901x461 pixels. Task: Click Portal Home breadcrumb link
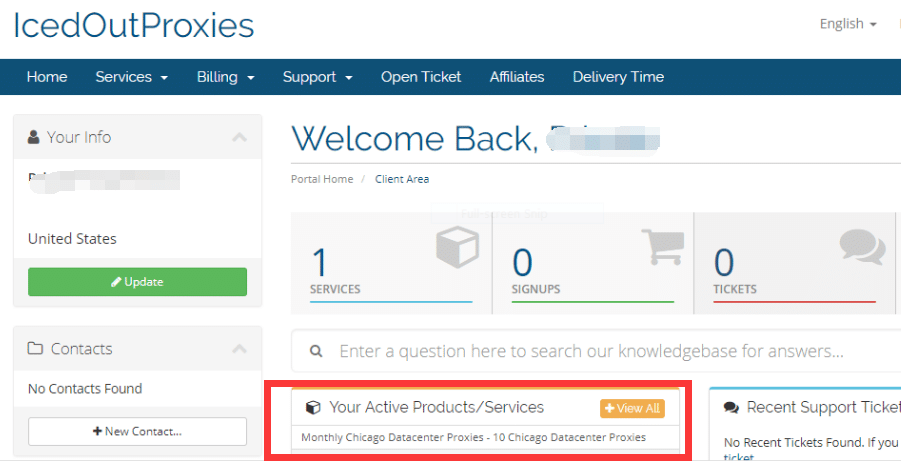[x=322, y=179]
